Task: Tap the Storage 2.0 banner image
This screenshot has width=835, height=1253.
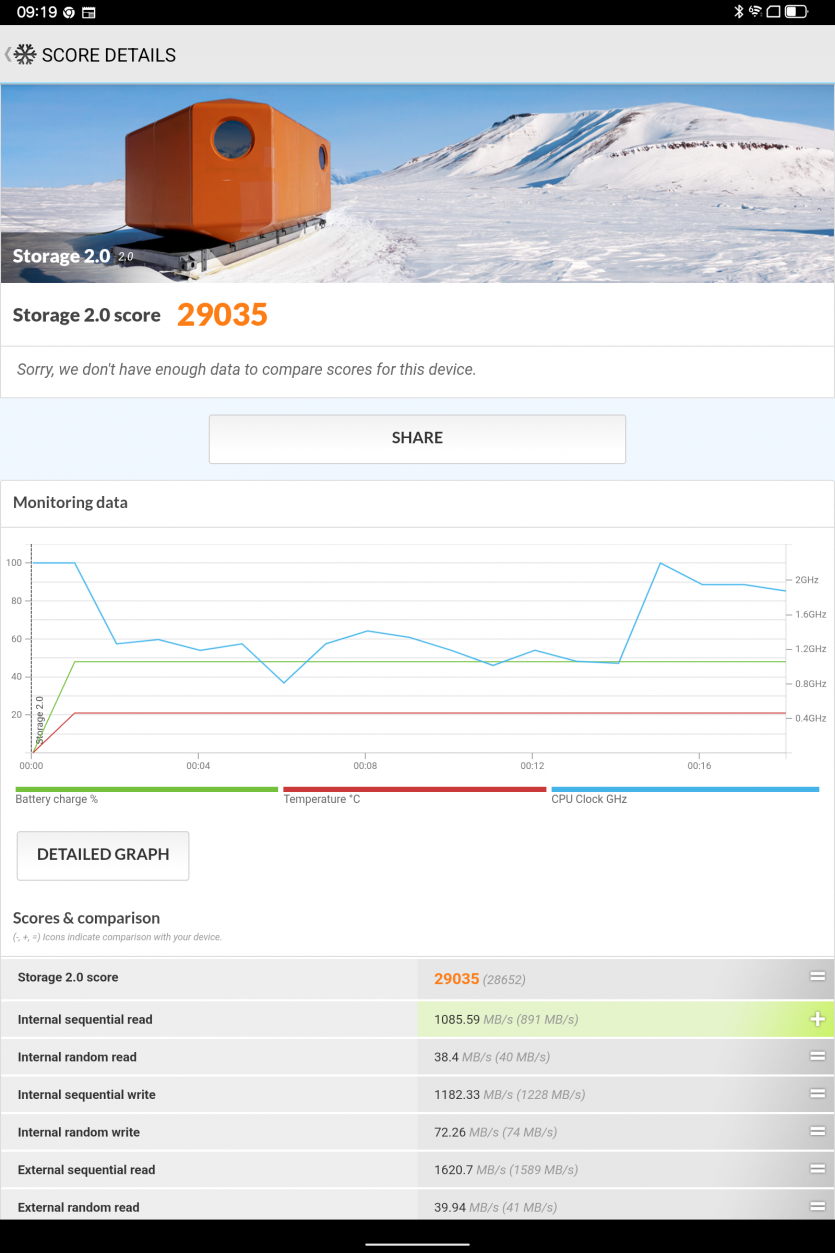Action: click(417, 183)
